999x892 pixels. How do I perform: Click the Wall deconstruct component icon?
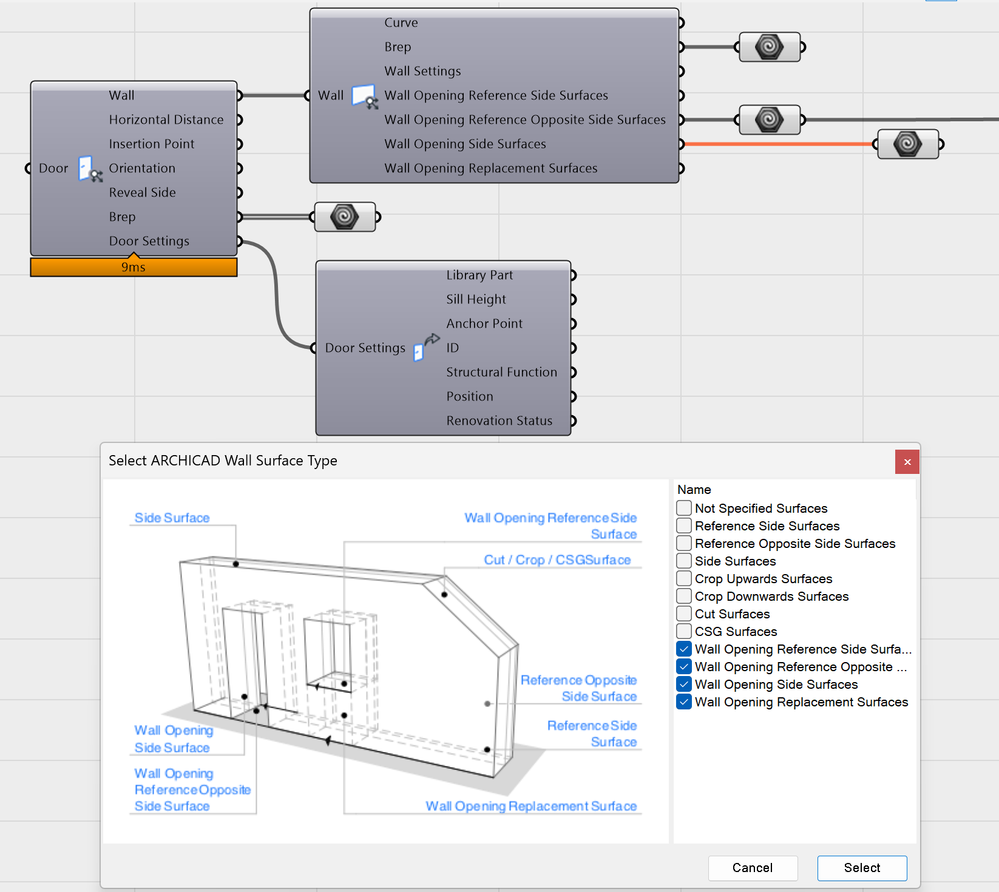click(365, 96)
